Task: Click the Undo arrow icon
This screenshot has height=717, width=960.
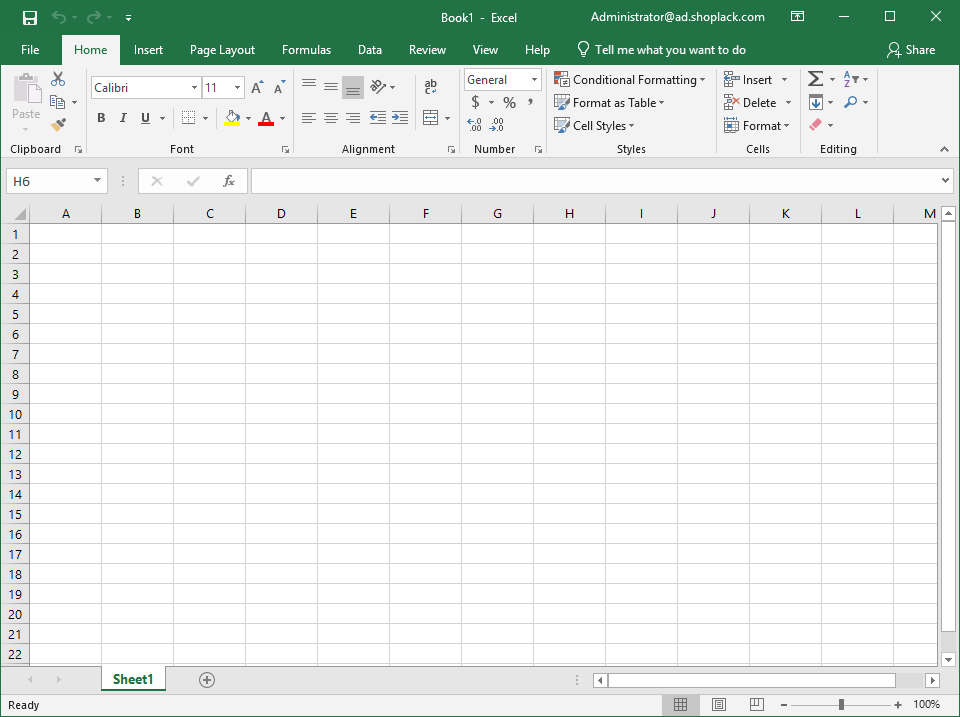Action: pyautogui.click(x=59, y=17)
